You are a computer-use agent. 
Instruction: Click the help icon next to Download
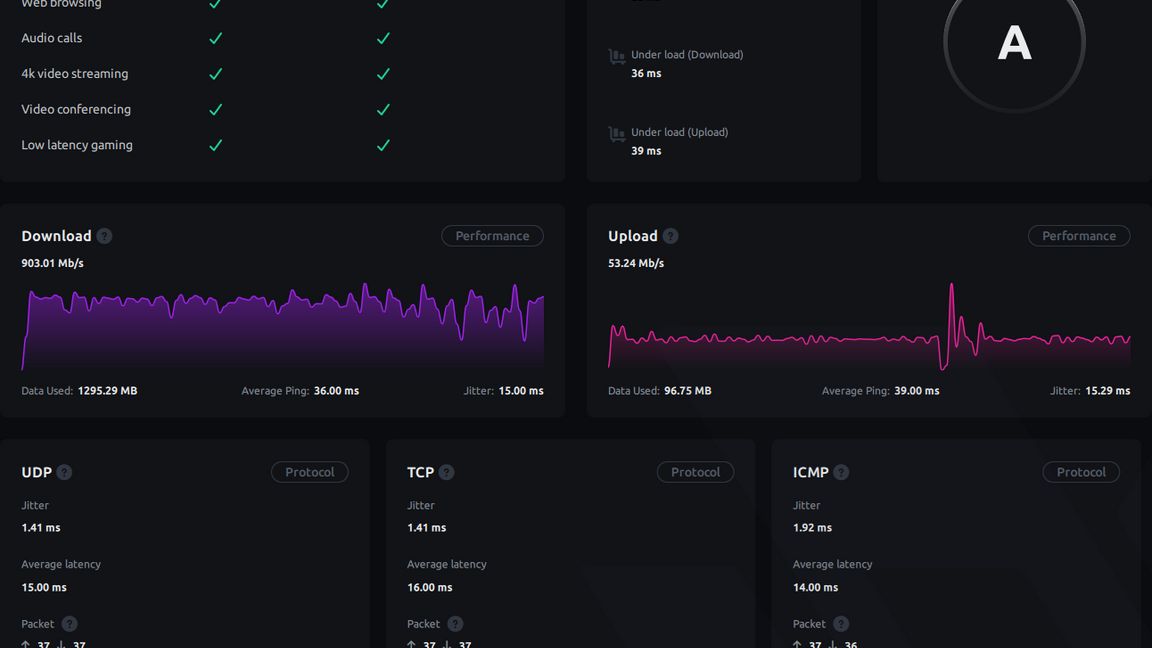104,236
